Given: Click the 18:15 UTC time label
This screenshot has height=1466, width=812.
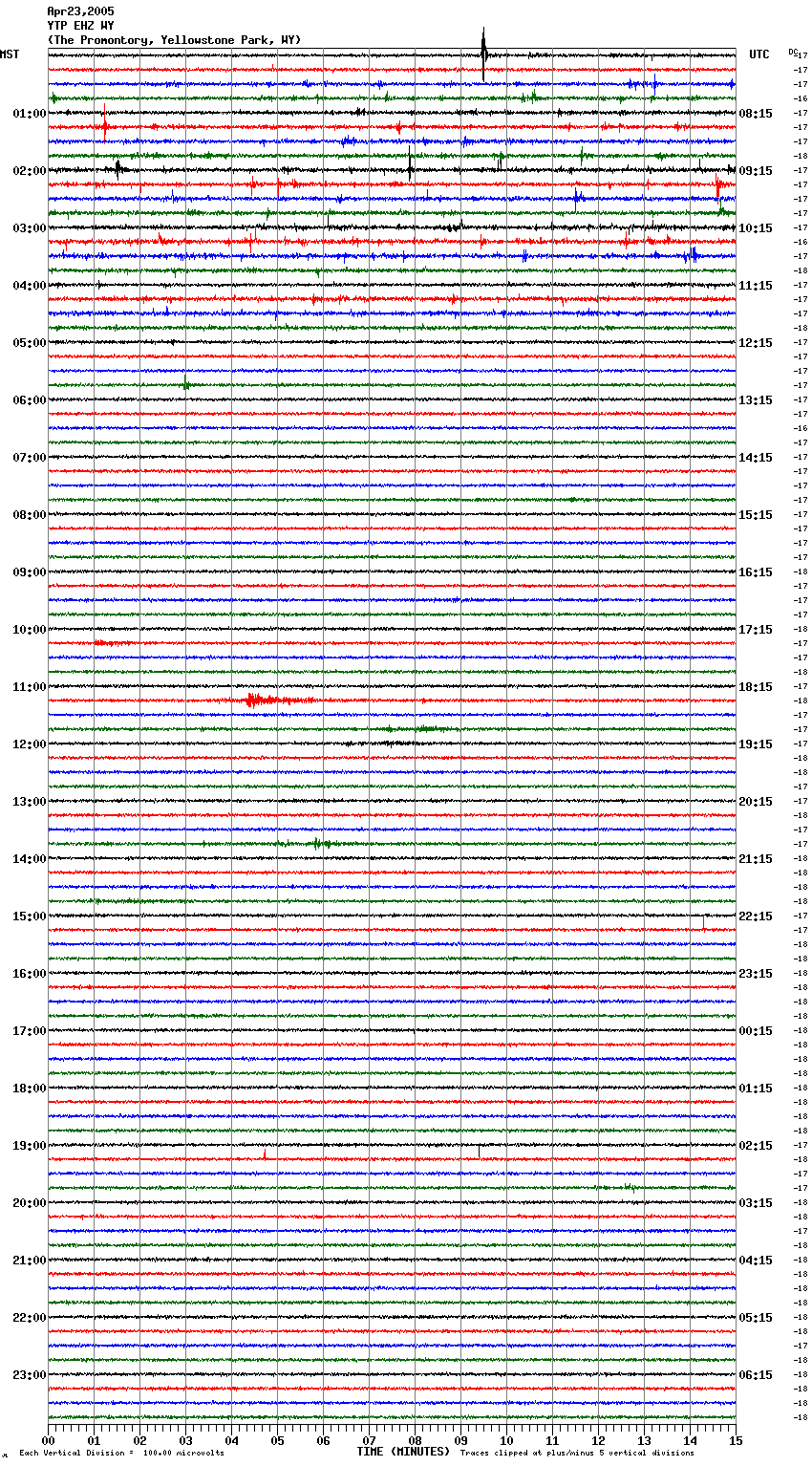Looking at the screenshot, I should [x=756, y=687].
